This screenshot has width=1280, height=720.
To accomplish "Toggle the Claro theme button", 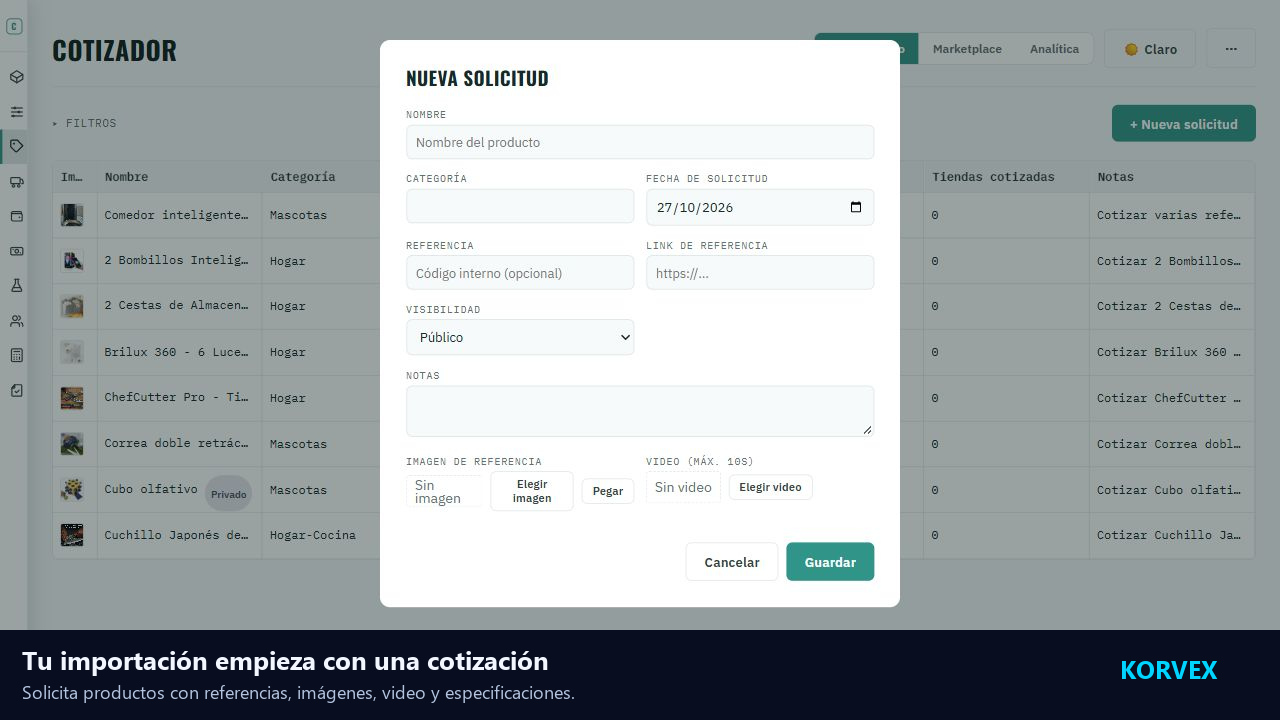I will coord(1150,49).
